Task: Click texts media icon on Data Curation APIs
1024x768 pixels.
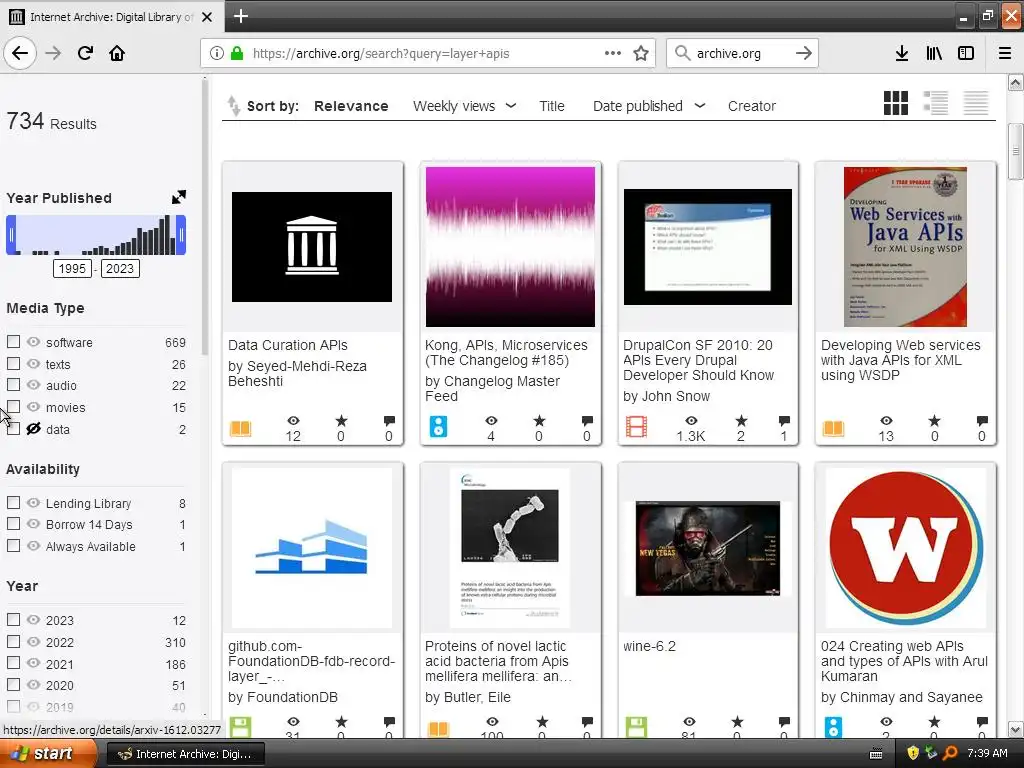Action: 240,428
